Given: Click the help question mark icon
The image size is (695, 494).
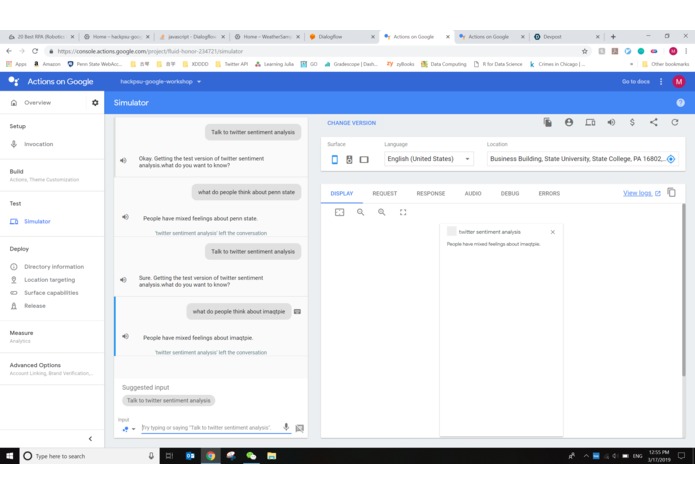Looking at the screenshot, I should [680, 103].
